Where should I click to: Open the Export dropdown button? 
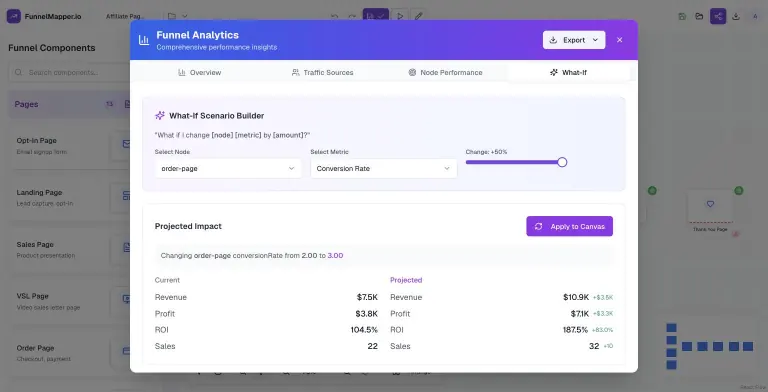tap(574, 40)
